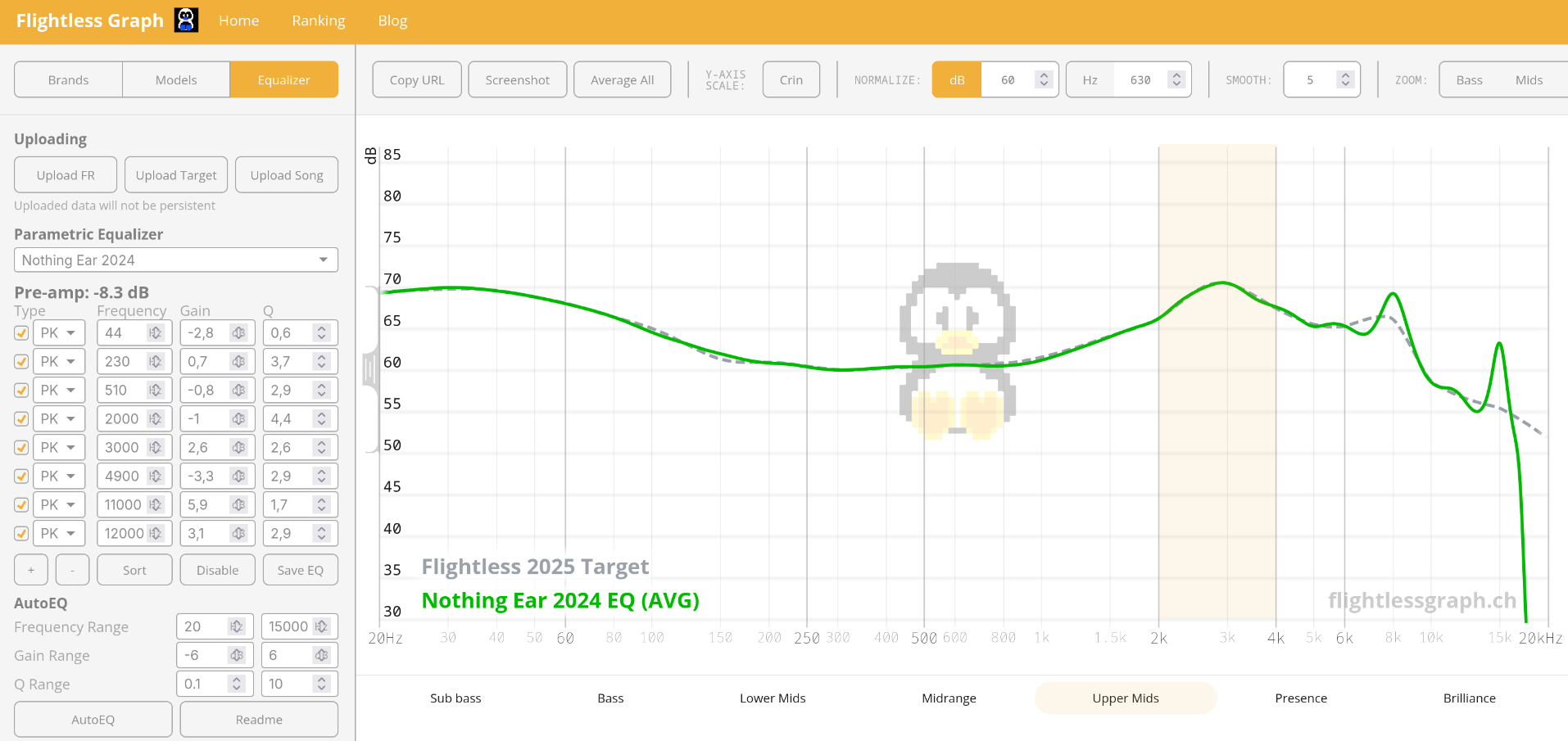Click drag-adjust icon for 5,9 gain
This screenshot has height=741, width=1568.
click(238, 505)
